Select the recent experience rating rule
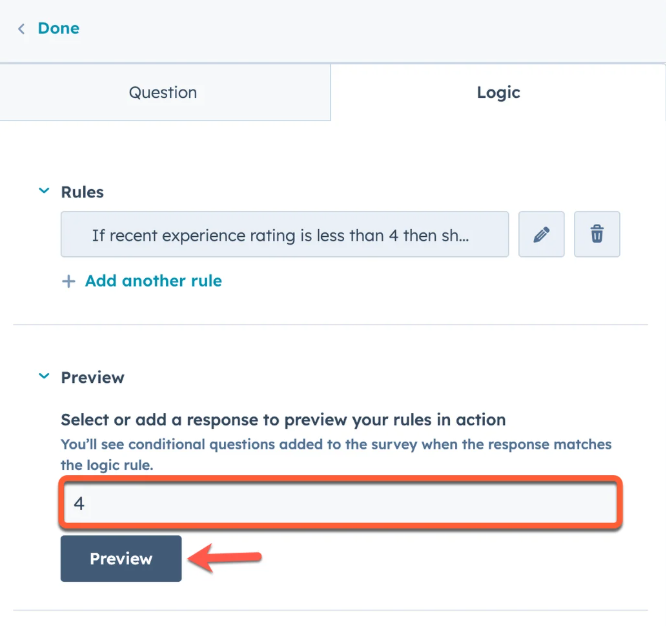The image size is (666, 626). (284, 235)
